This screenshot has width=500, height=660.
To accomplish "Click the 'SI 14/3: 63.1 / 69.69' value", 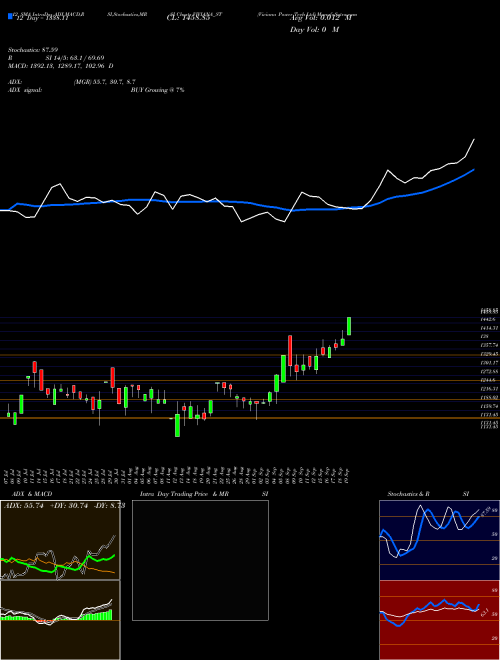I will point(75,58).
